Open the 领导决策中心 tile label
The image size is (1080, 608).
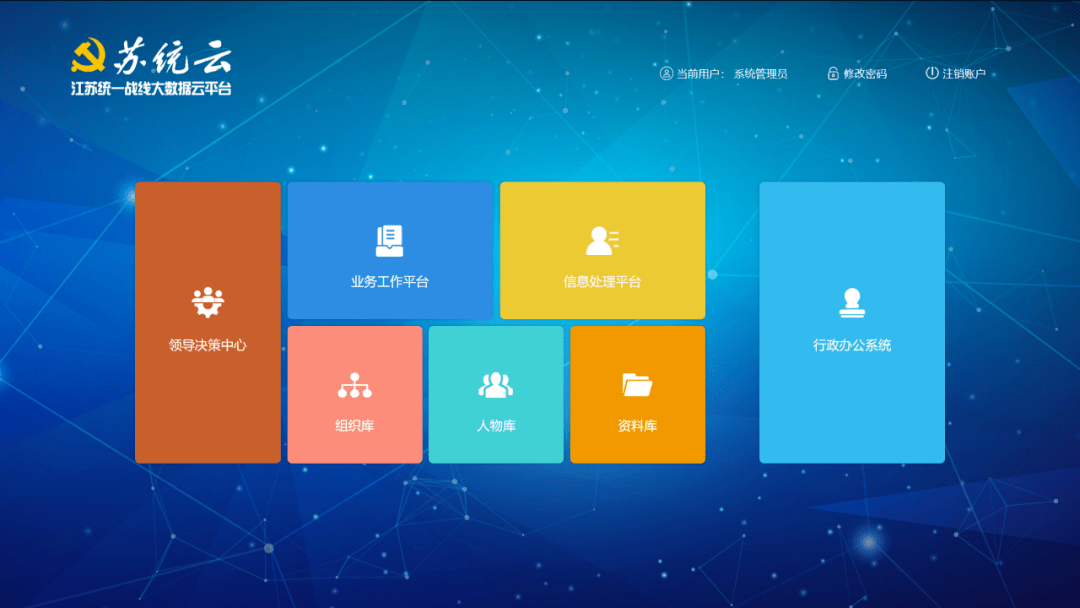[208, 345]
